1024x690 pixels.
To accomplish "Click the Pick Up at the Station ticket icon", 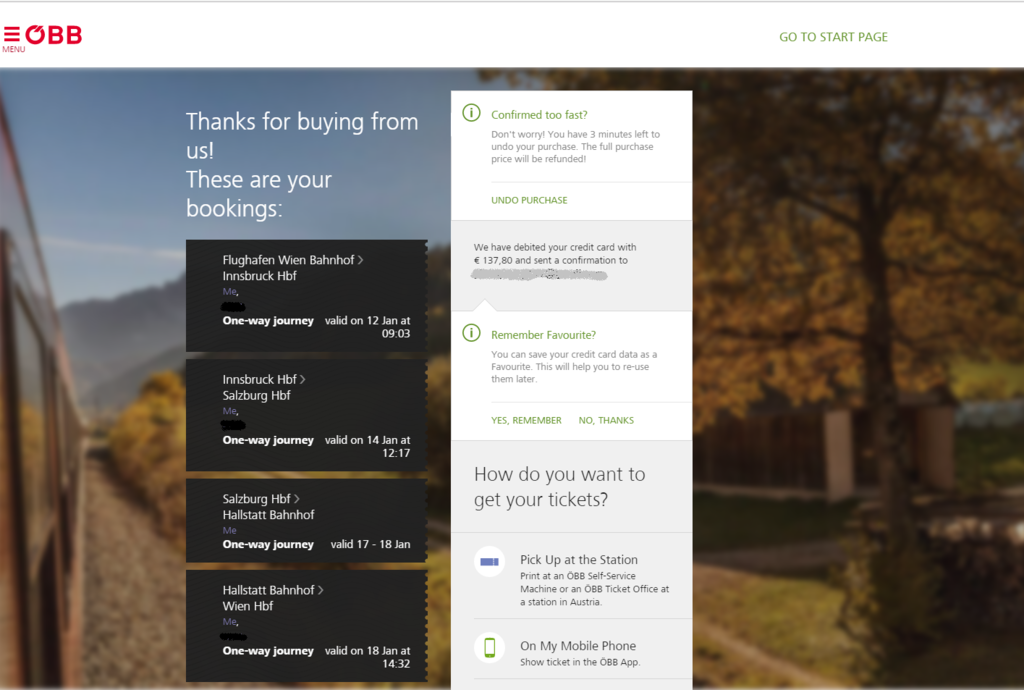I will (x=489, y=561).
